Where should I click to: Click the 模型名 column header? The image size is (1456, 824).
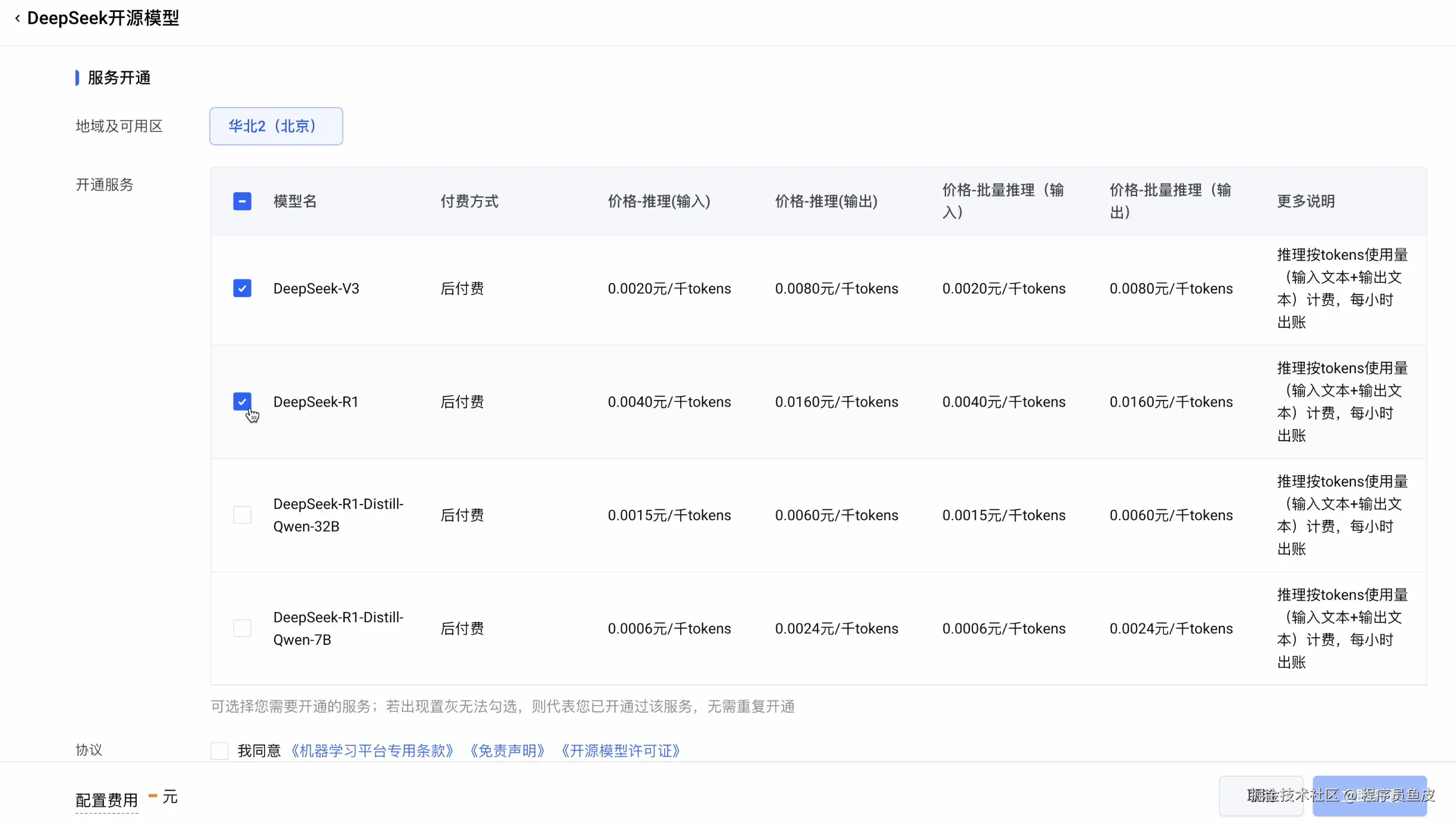[295, 201]
